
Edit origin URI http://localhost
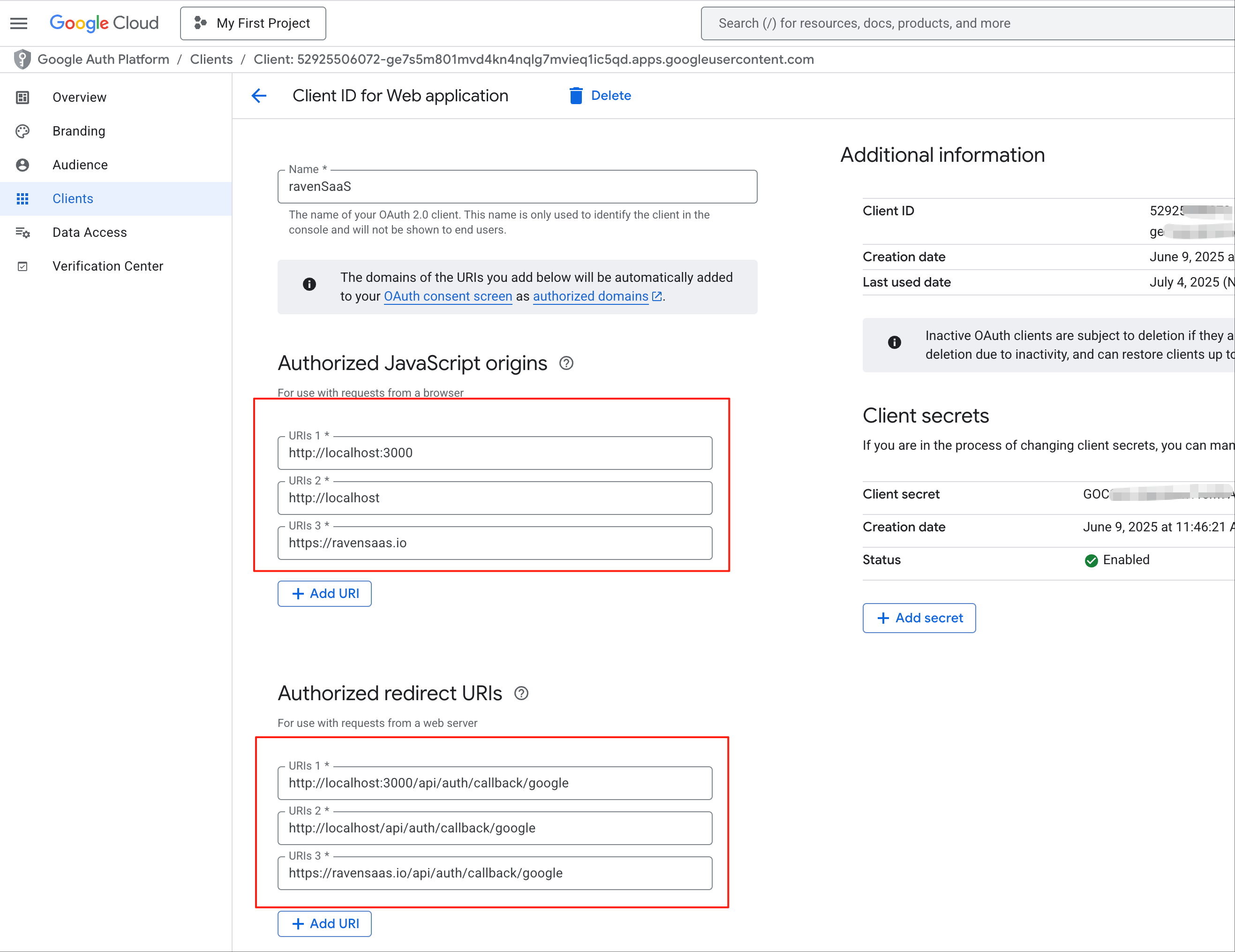[x=495, y=499]
